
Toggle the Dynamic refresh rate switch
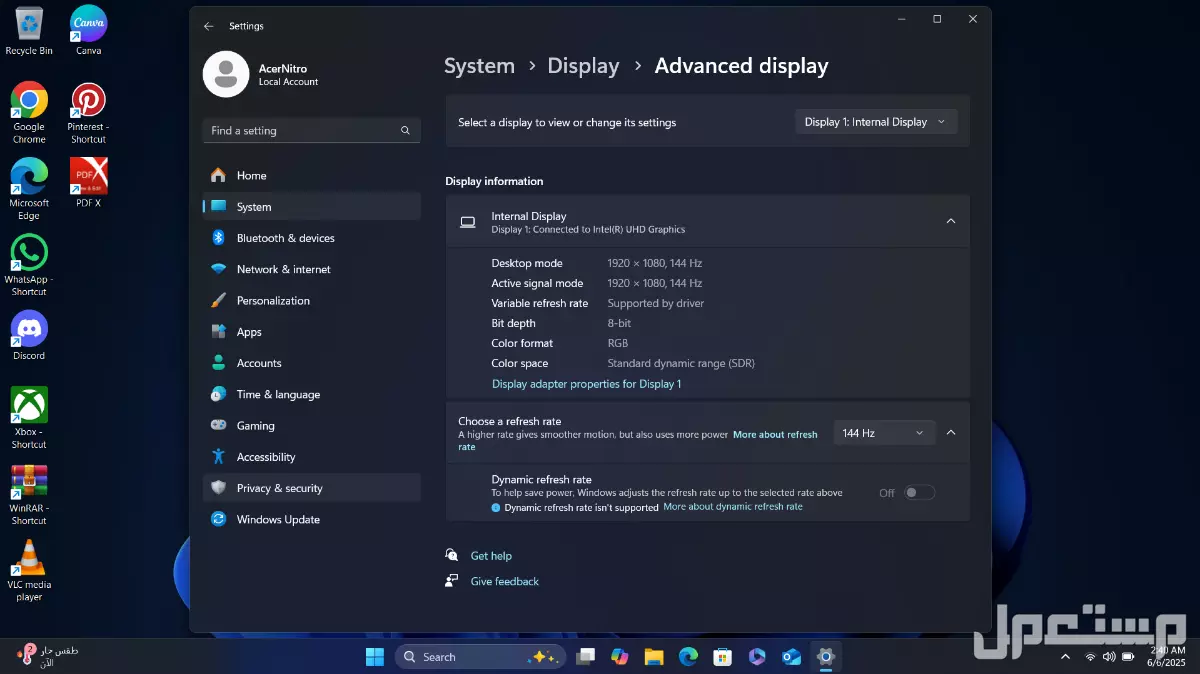click(x=920, y=492)
